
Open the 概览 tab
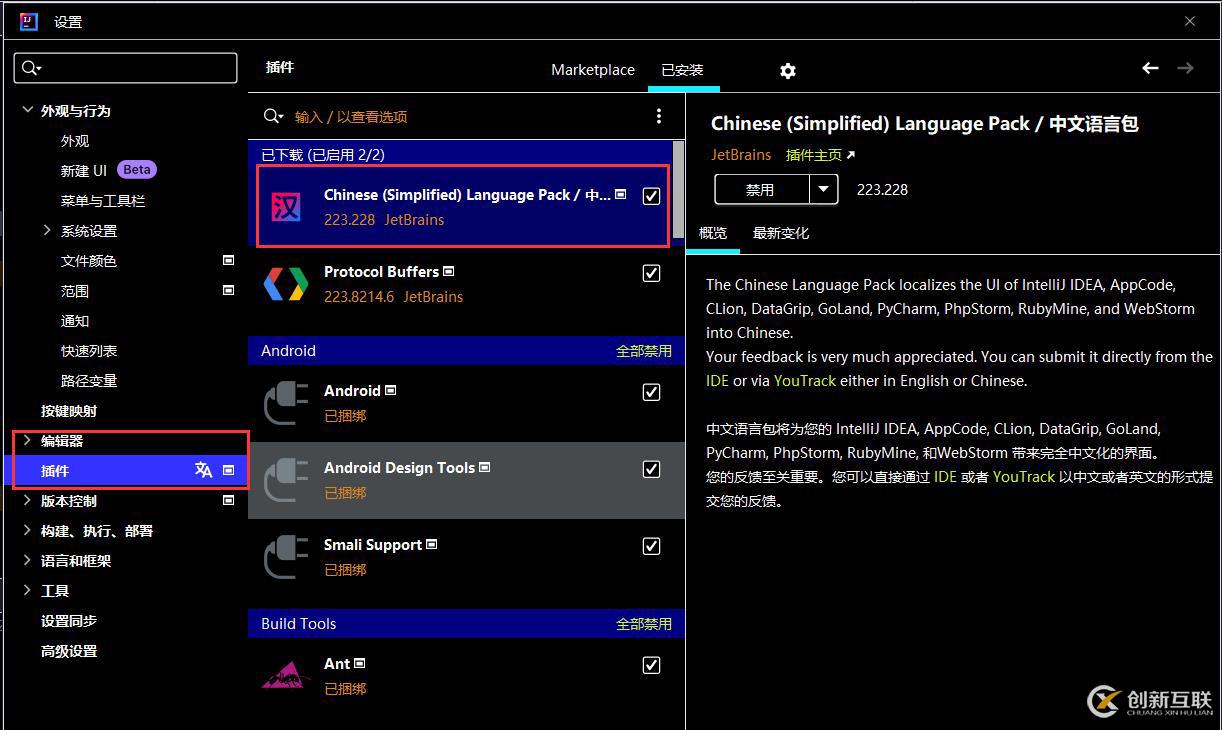point(713,232)
